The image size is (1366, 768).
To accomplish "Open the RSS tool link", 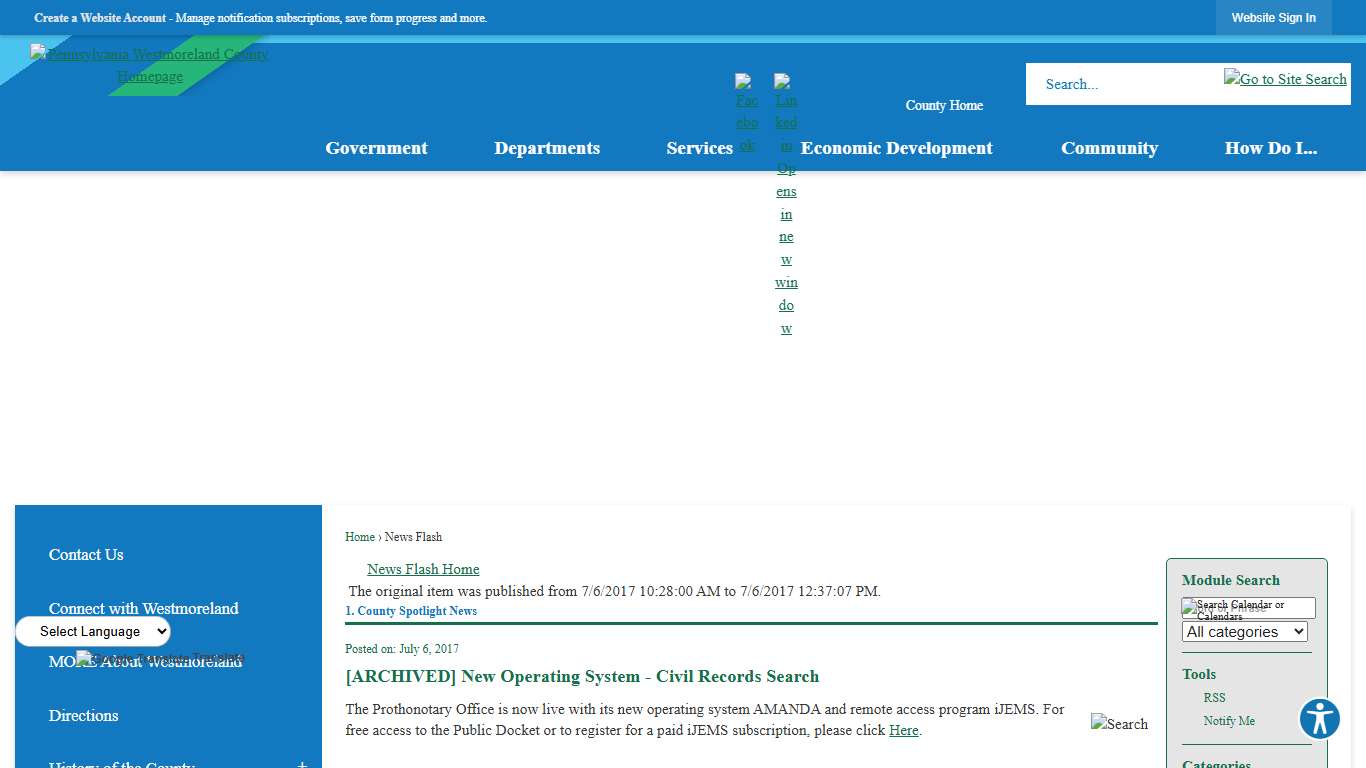I will pyautogui.click(x=1214, y=698).
